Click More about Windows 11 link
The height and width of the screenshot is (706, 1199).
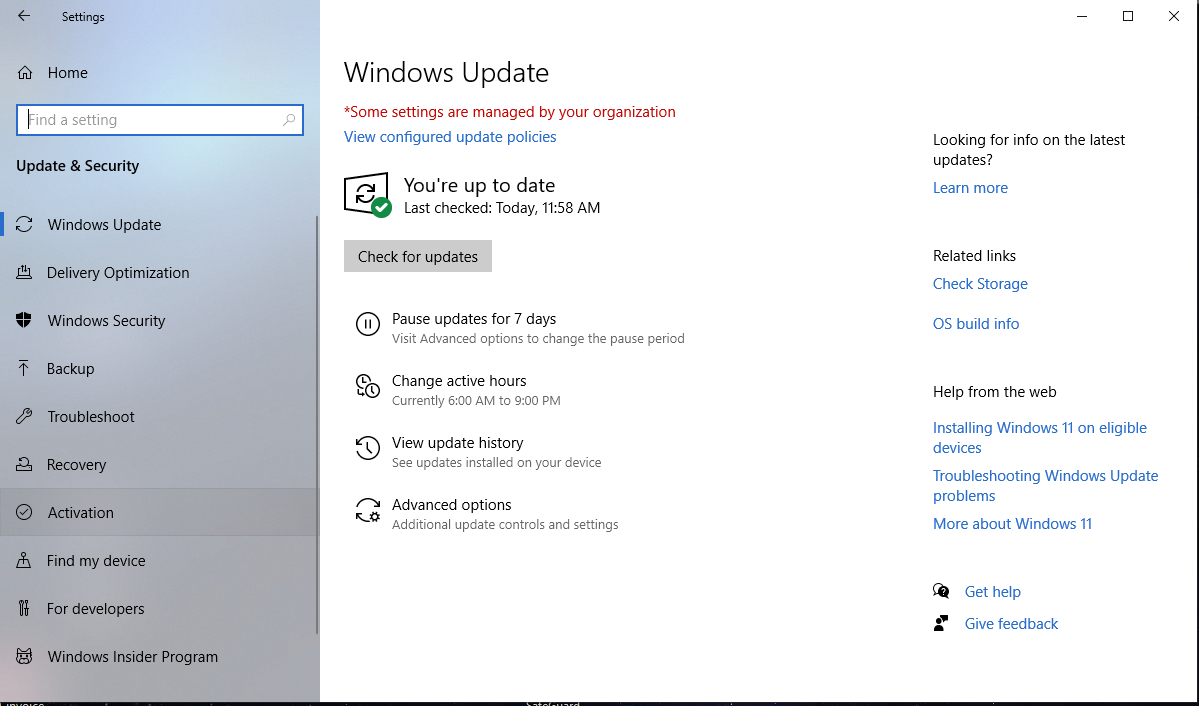pos(1012,524)
